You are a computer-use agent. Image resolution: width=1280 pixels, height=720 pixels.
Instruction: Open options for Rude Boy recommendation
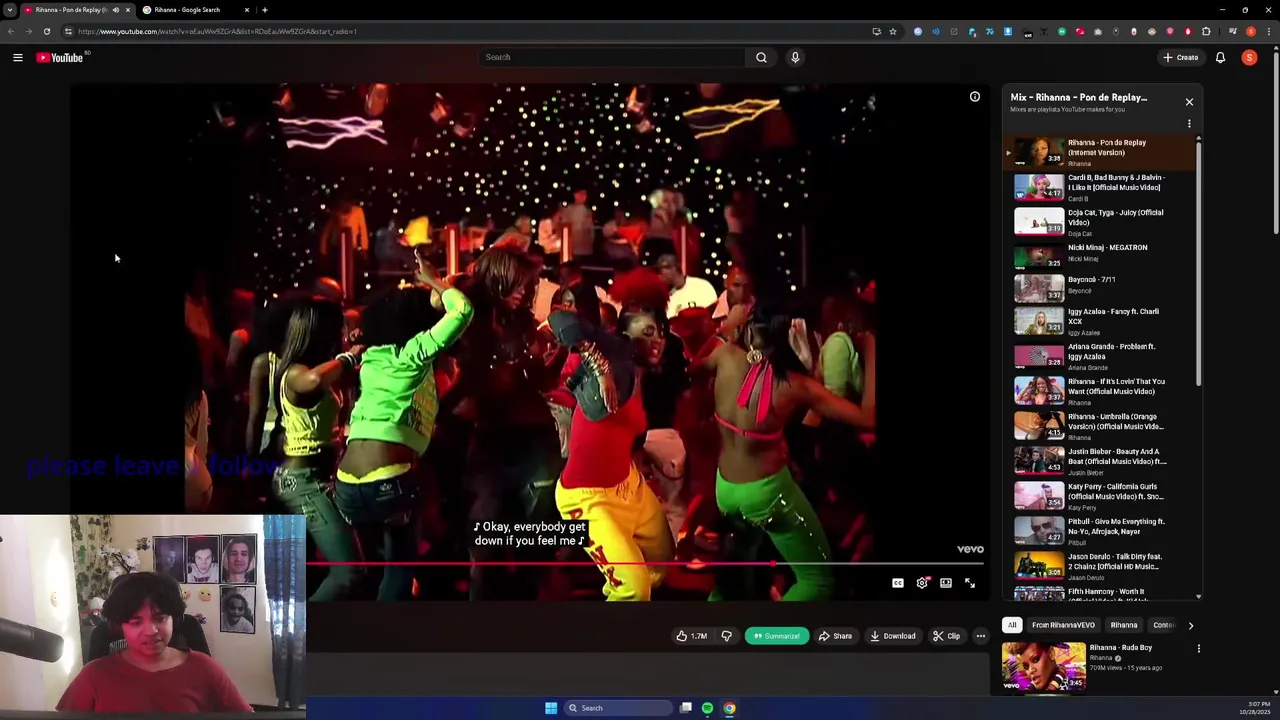click(1198, 649)
